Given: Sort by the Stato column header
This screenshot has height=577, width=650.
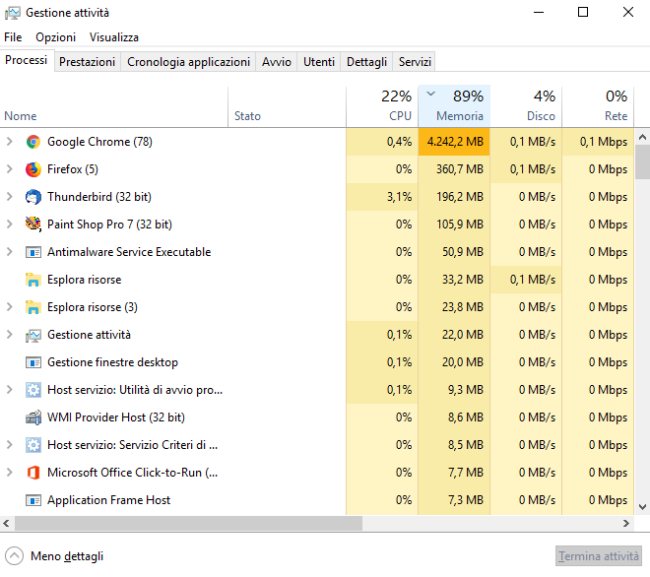Looking at the screenshot, I should coord(287,107).
